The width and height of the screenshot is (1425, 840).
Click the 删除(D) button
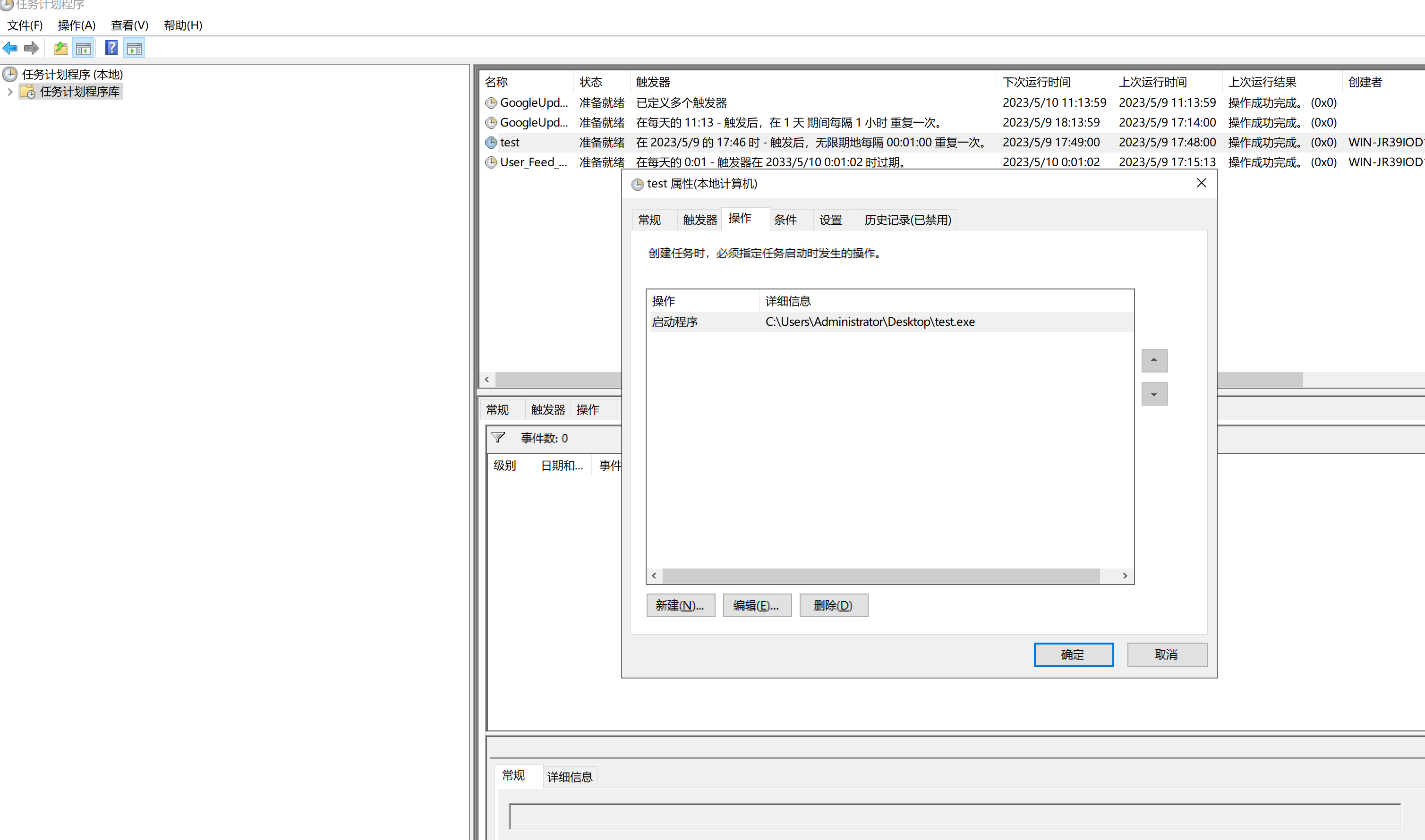point(833,605)
